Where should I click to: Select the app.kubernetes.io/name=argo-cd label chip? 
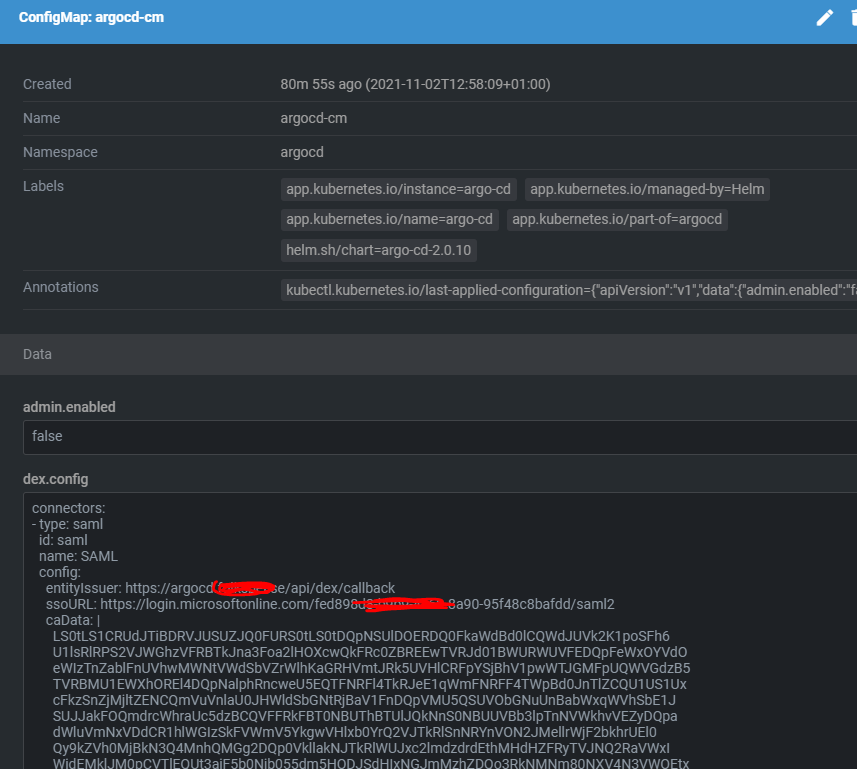click(389, 219)
